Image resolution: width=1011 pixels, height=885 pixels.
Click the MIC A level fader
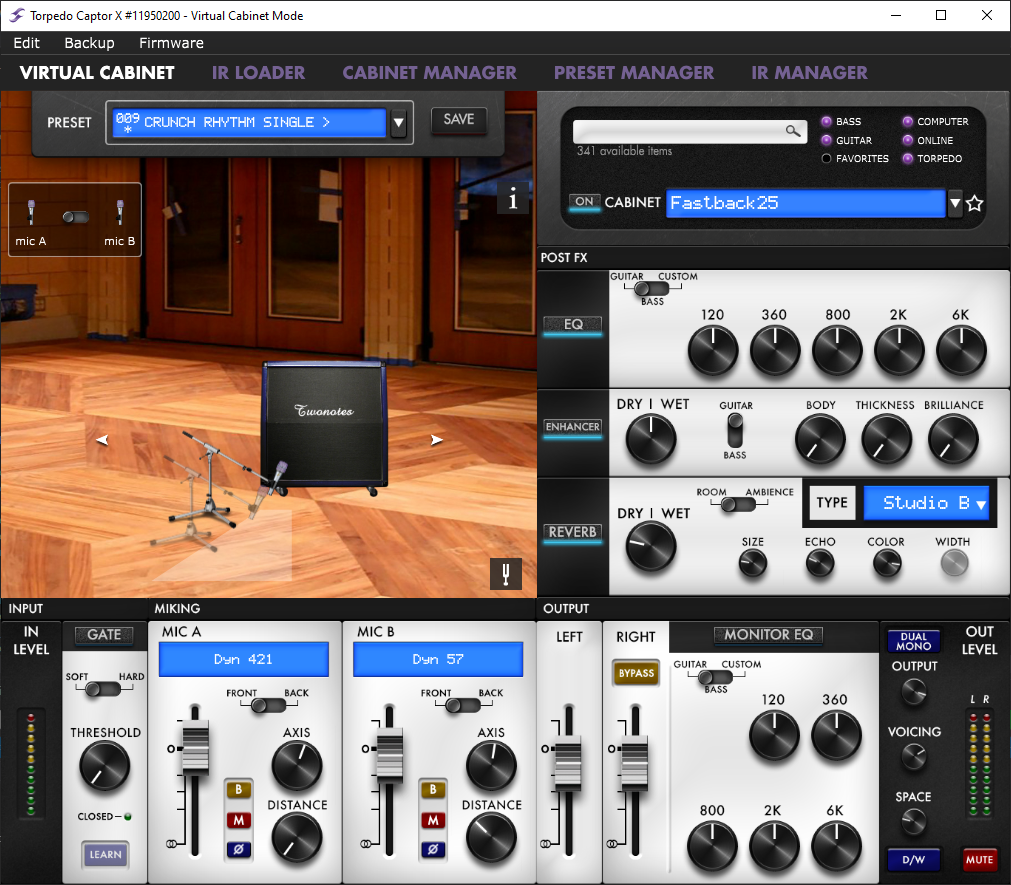(195, 749)
